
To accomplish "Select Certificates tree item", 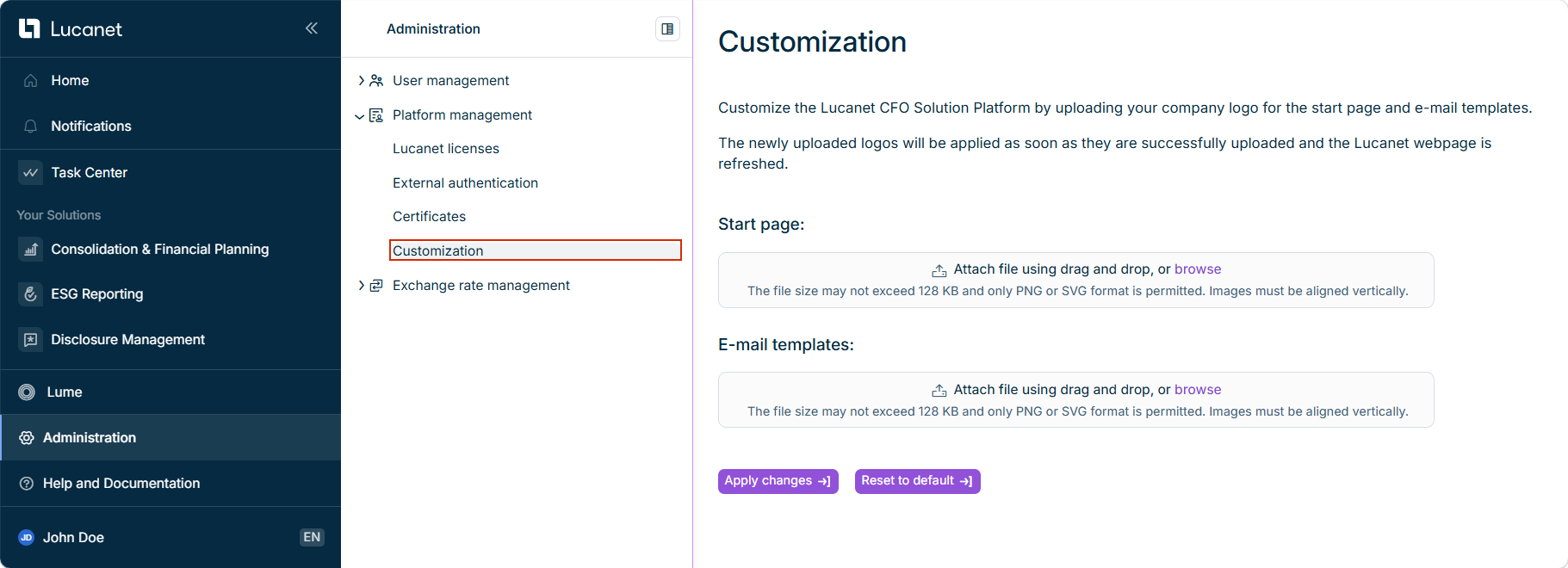I will (x=429, y=217).
